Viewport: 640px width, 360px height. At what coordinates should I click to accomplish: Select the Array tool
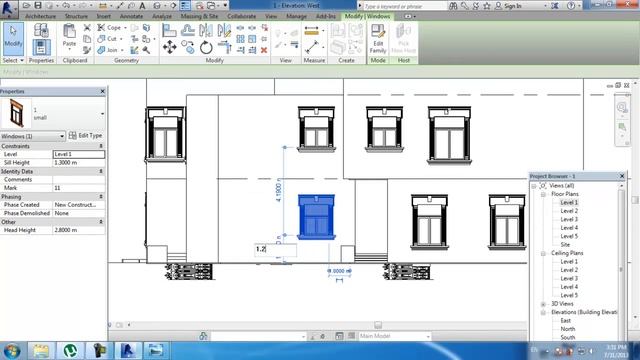coord(240,39)
